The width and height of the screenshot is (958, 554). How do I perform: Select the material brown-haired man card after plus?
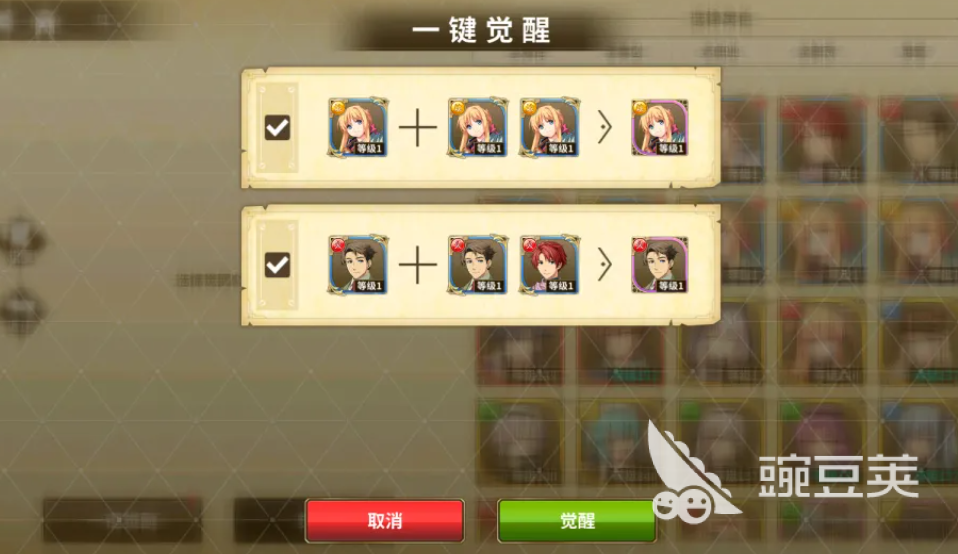click(x=478, y=264)
